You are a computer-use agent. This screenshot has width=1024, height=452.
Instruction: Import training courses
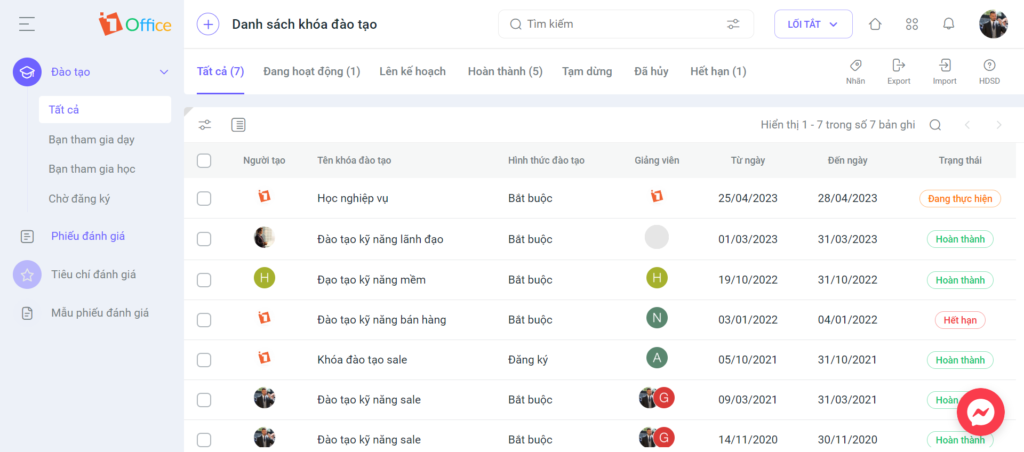coord(944,72)
